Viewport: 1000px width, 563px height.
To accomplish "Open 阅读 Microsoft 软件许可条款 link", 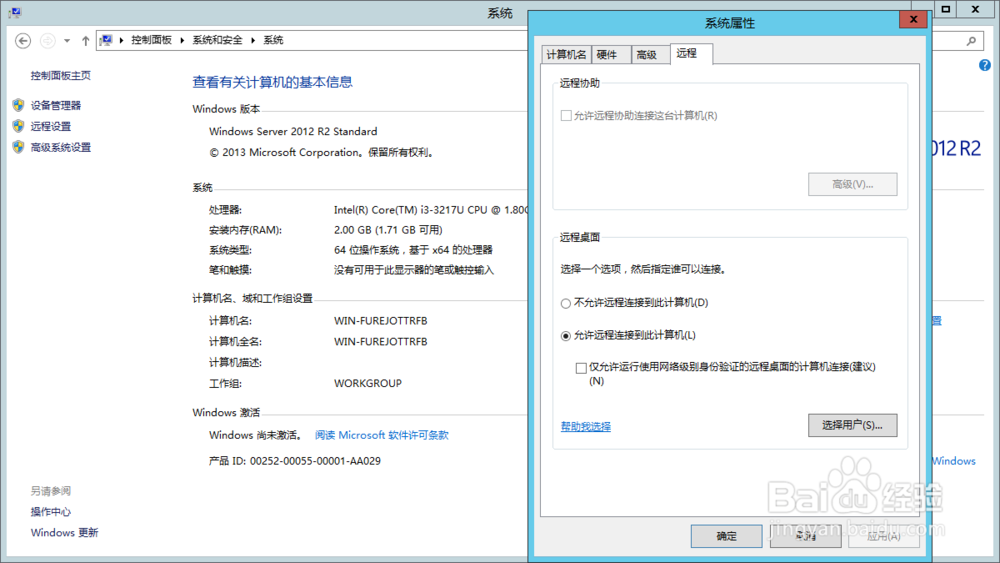I will [x=381, y=435].
